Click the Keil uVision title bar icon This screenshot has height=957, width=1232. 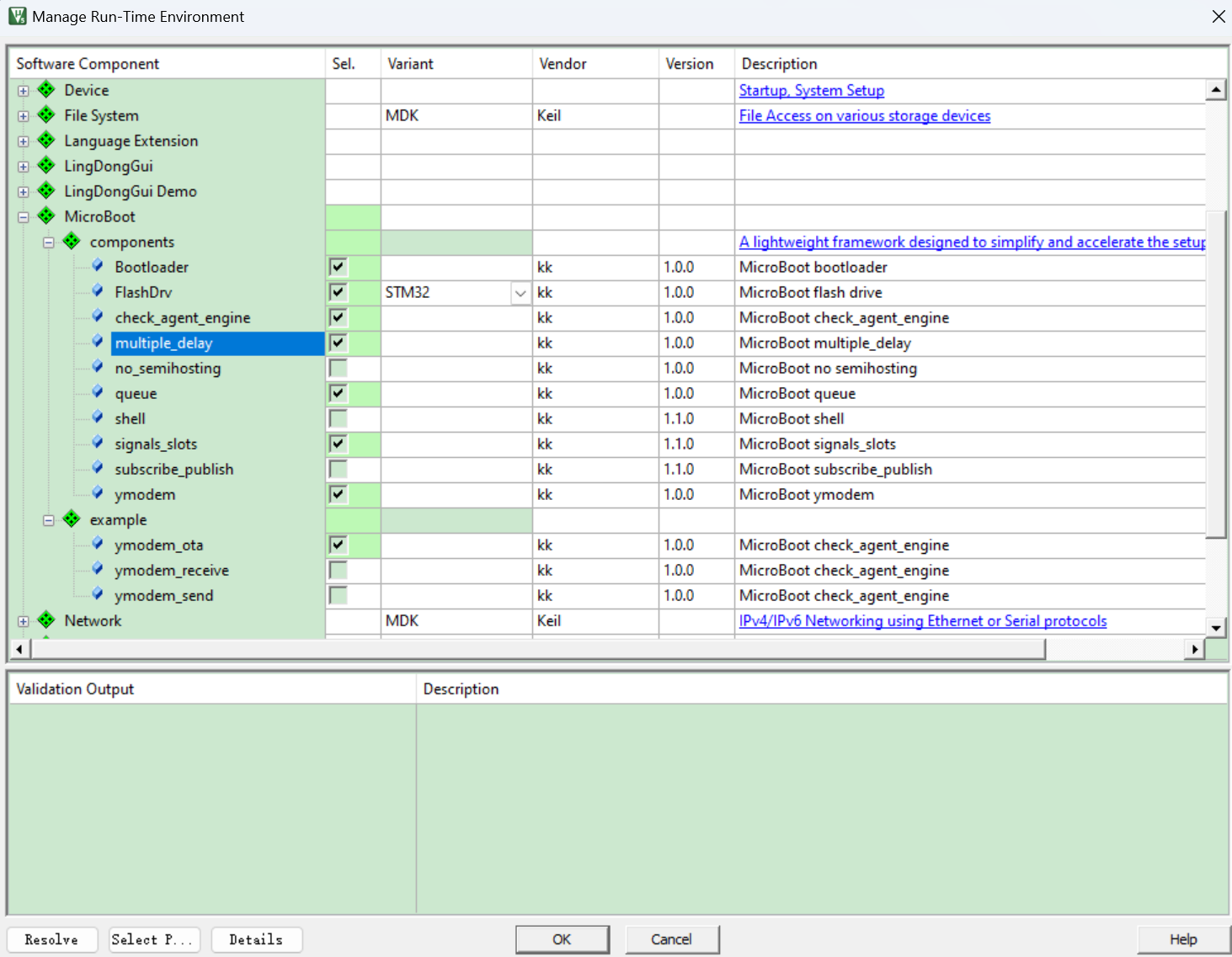[x=17, y=16]
